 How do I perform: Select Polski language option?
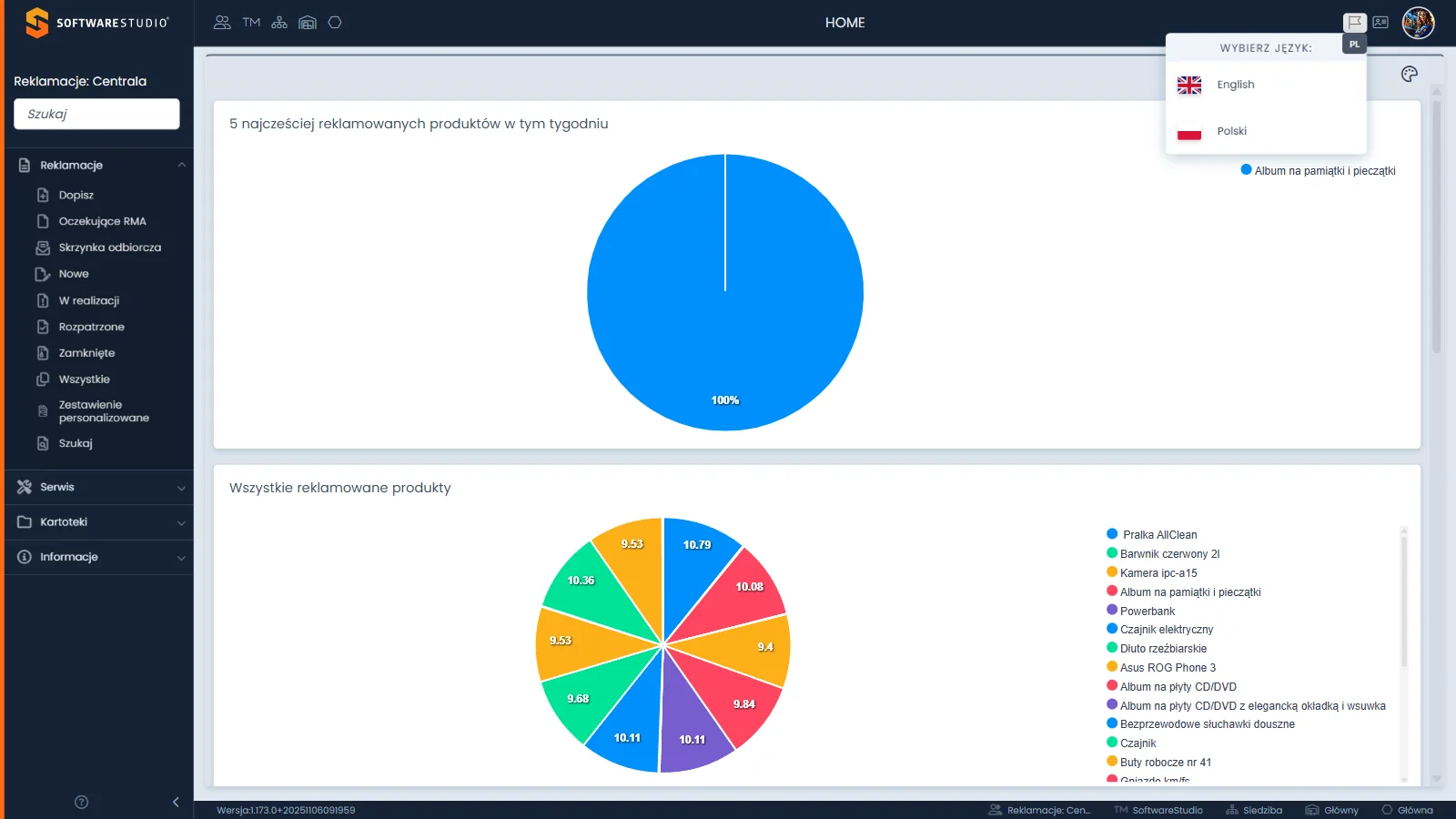coord(1266,131)
